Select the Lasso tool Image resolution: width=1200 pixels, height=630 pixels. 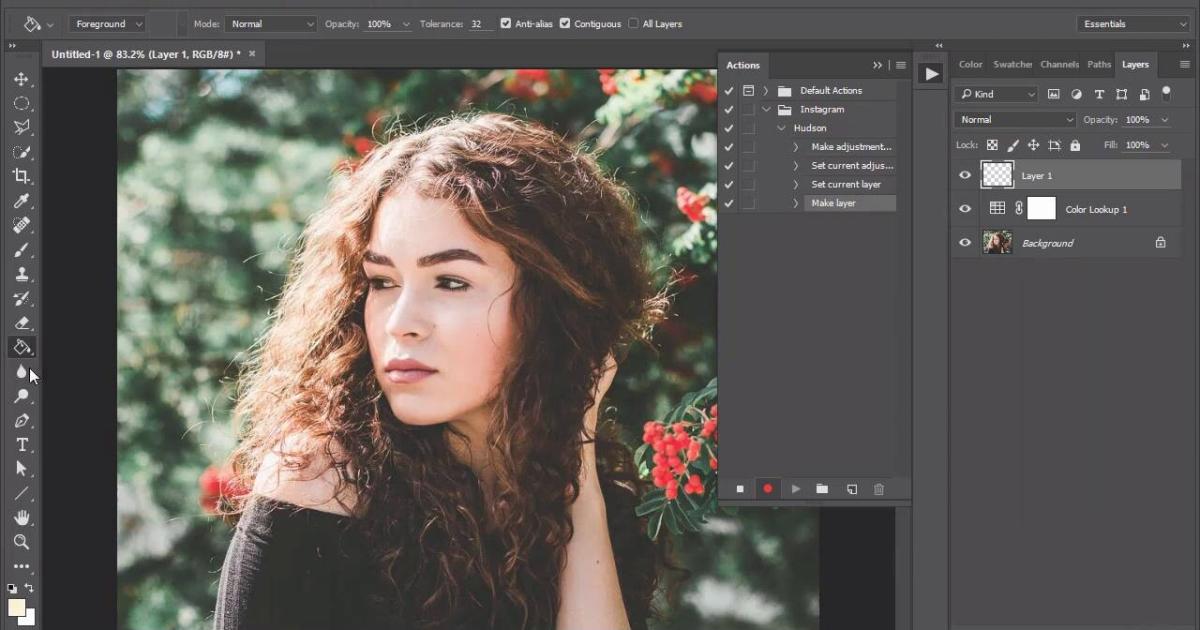(22, 127)
